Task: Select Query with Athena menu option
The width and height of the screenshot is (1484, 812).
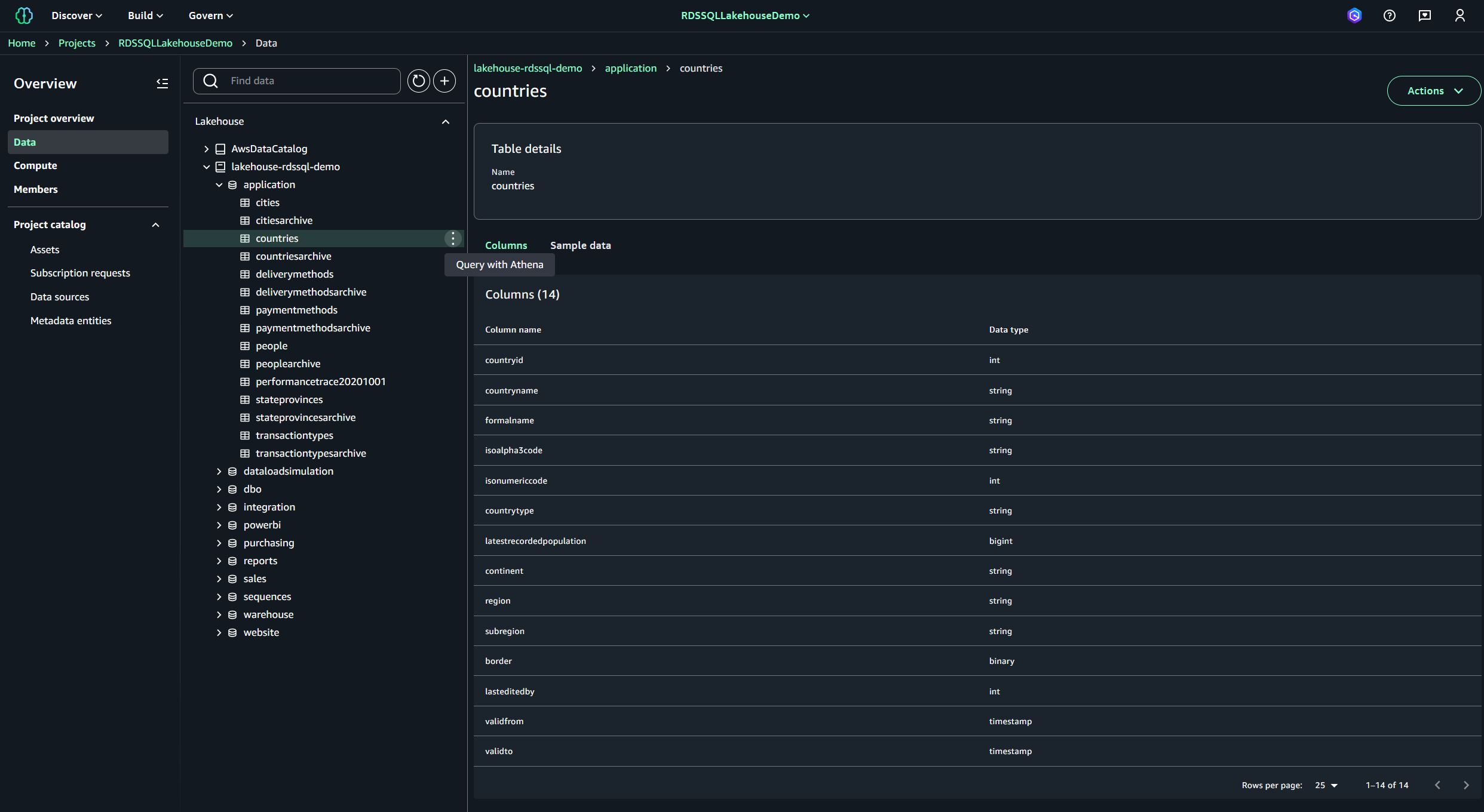Action: [x=499, y=264]
